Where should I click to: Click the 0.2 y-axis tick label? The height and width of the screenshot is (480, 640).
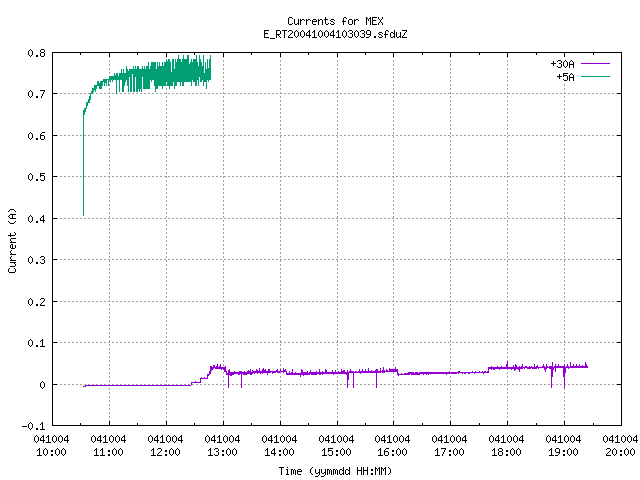point(36,302)
